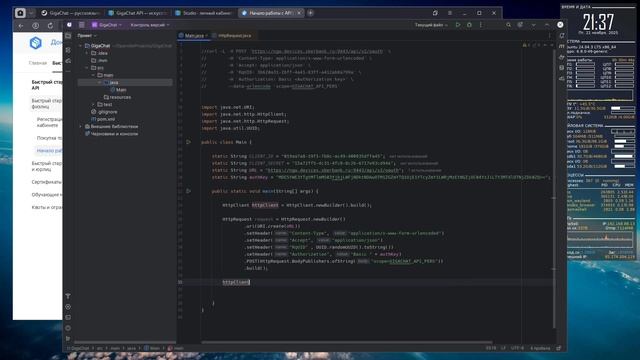The width and height of the screenshot is (640, 360).
Task: Click the URL link in the URL string
Action: pos(333,170)
